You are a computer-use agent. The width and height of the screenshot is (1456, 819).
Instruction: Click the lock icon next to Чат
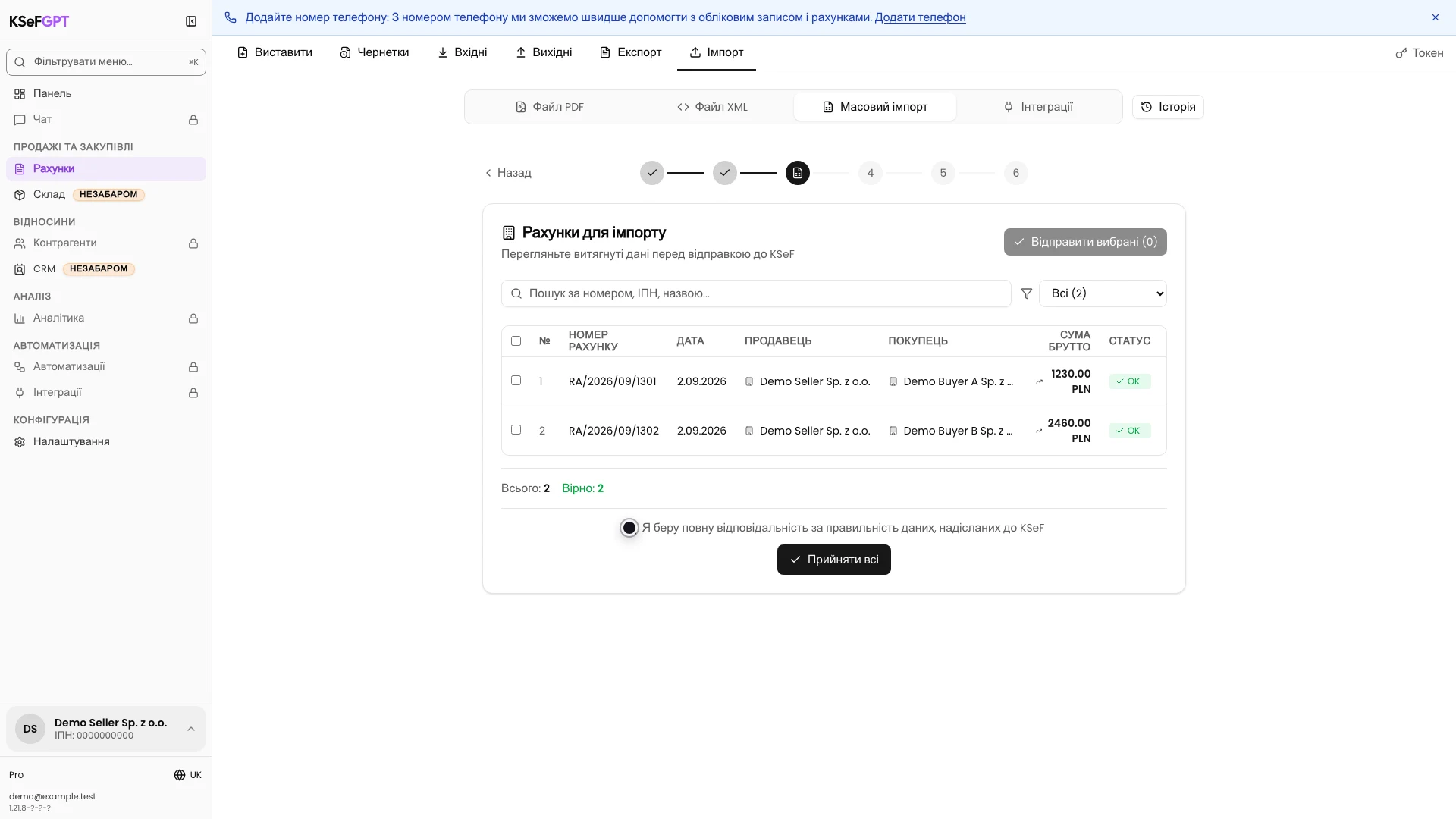coord(193,120)
